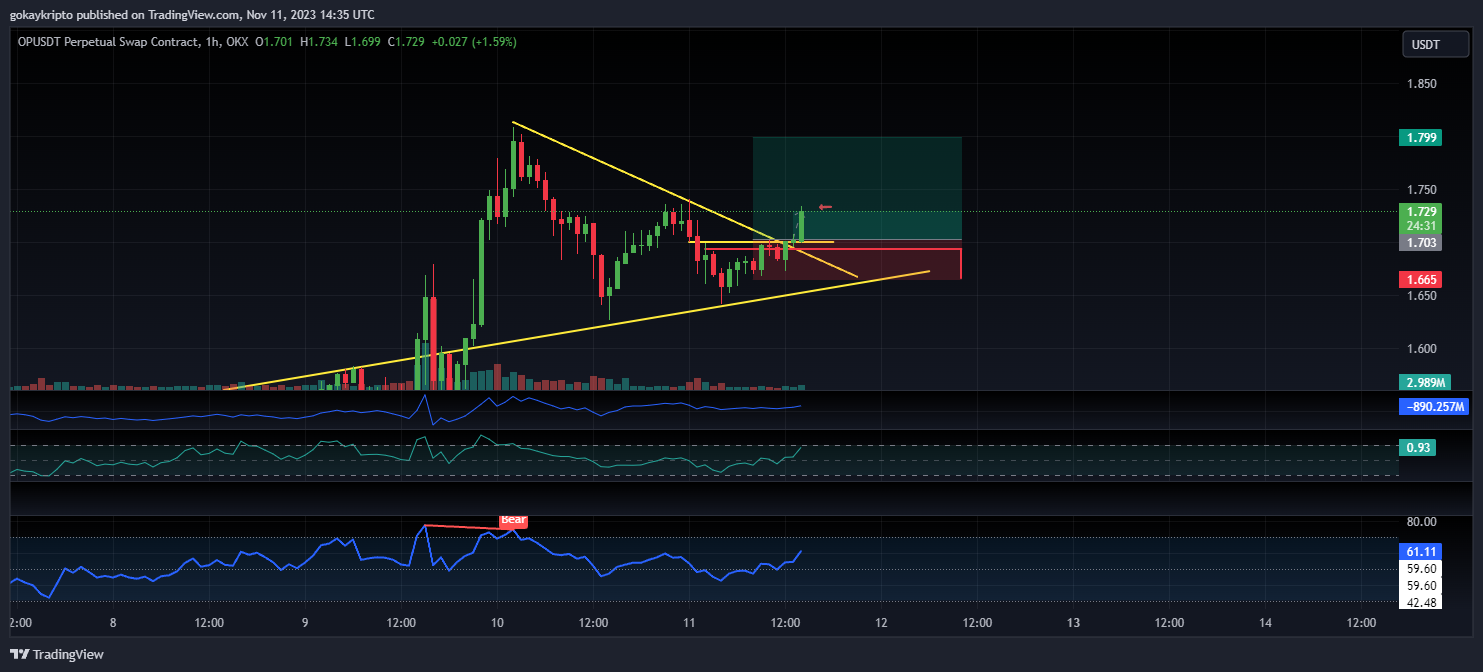Click date label 13 on time axis
The height and width of the screenshot is (672, 1483).
pyautogui.click(x=1073, y=622)
